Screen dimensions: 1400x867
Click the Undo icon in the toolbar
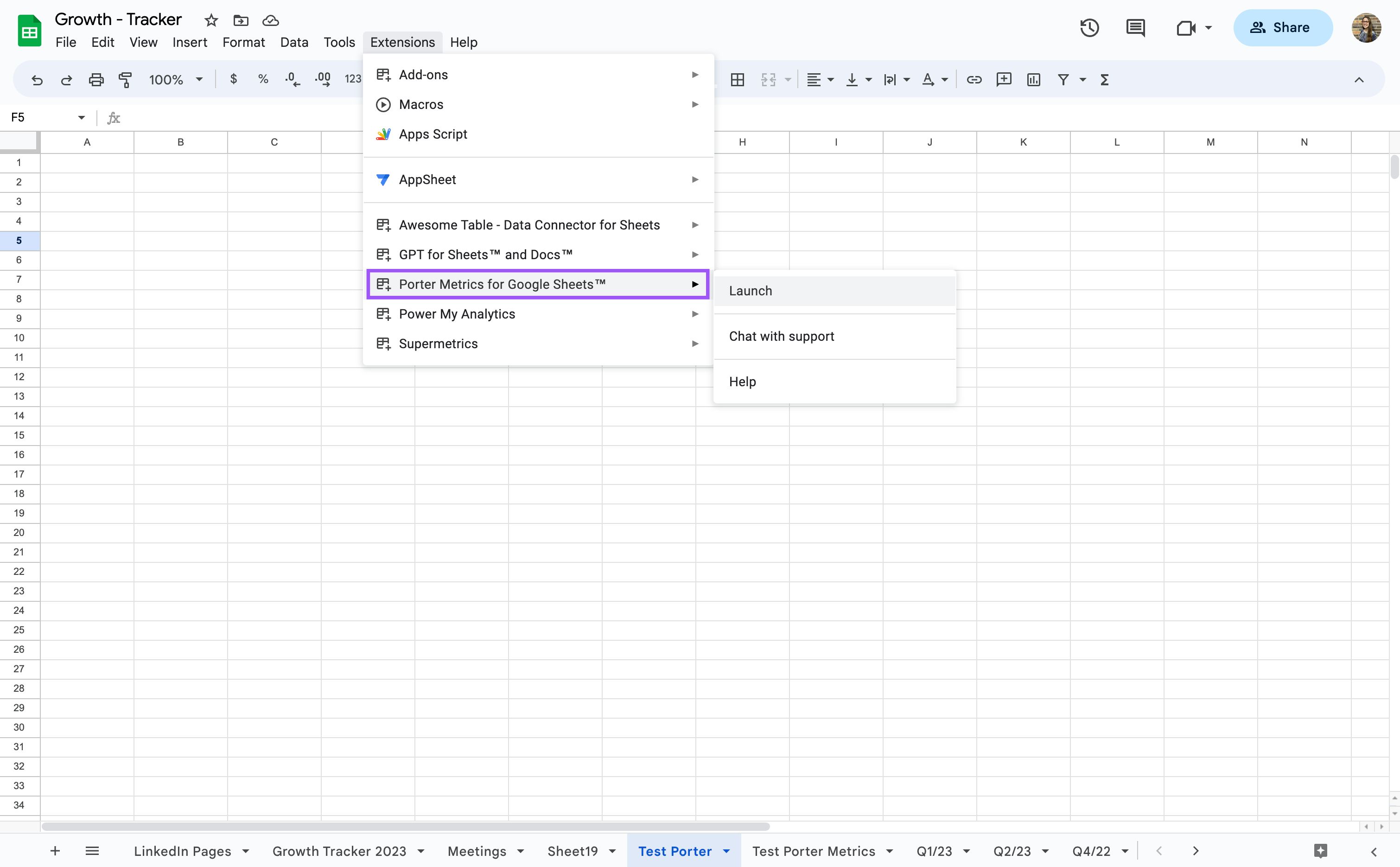(x=37, y=80)
